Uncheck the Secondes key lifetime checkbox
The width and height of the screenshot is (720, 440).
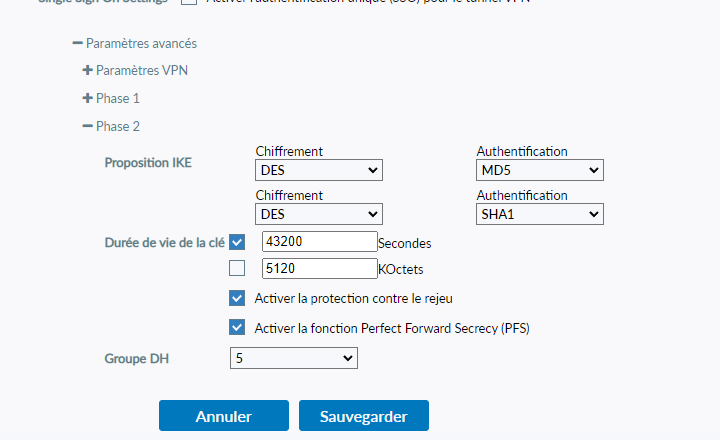tap(237, 241)
